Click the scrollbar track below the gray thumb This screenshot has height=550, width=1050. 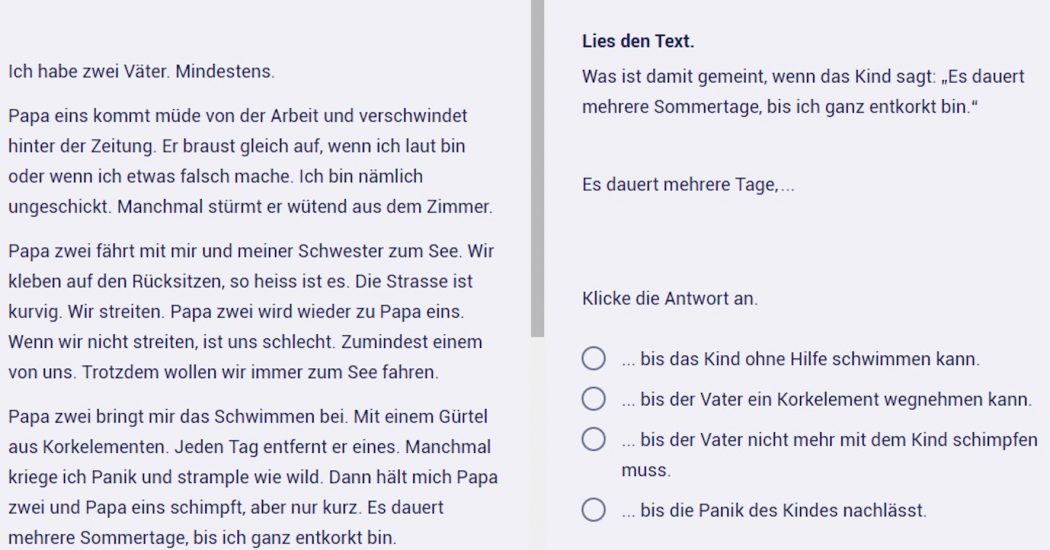(537, 440)
